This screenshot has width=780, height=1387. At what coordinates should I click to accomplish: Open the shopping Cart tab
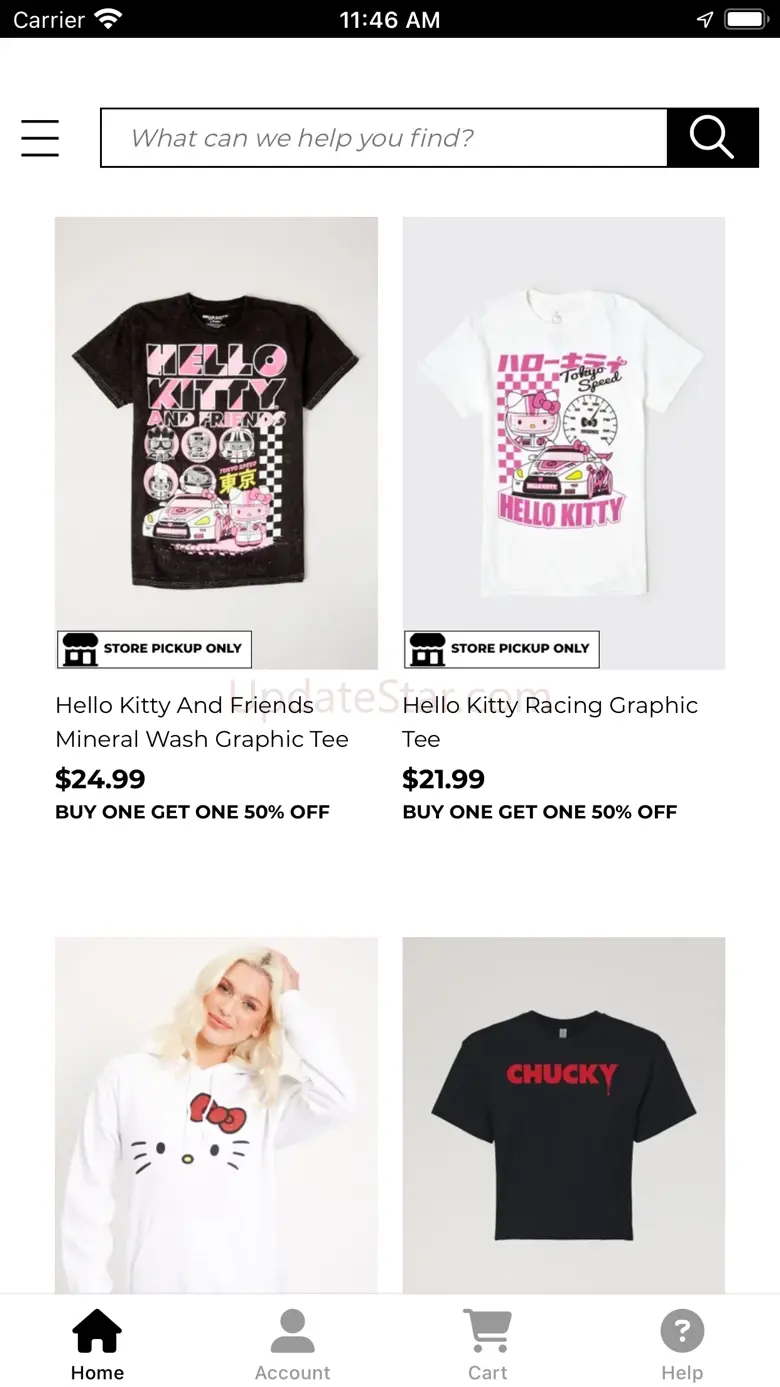(487, 1345)
